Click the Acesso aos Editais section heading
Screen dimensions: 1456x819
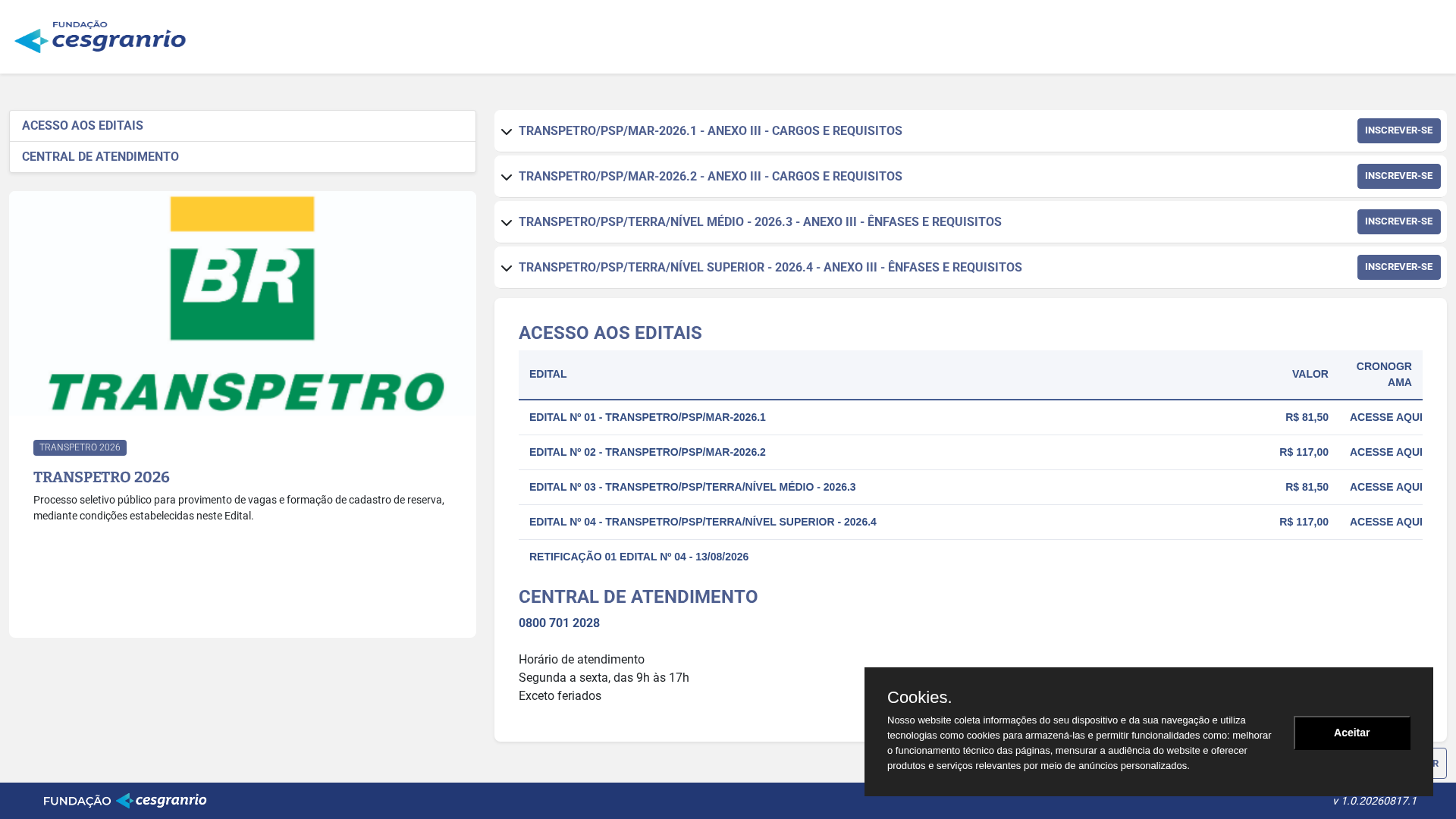(610, 333)
